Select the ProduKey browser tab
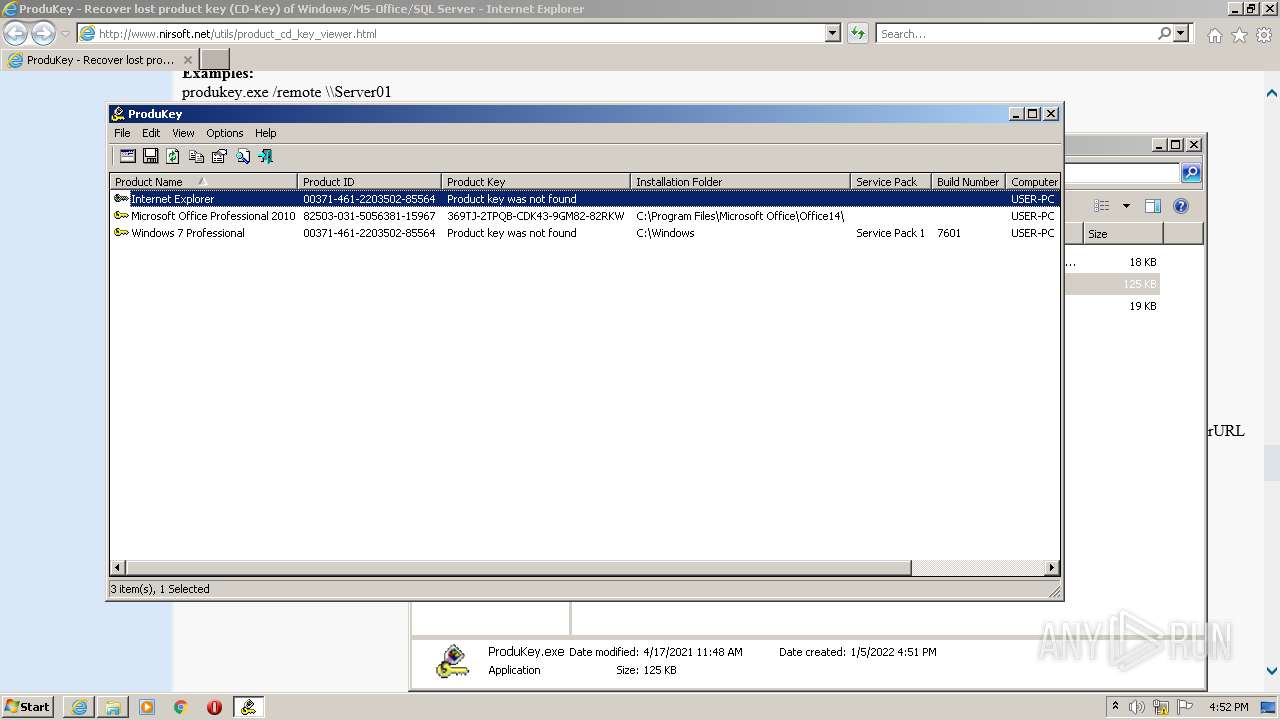This screenshot has width=1280, height=720. coord(100,60)
